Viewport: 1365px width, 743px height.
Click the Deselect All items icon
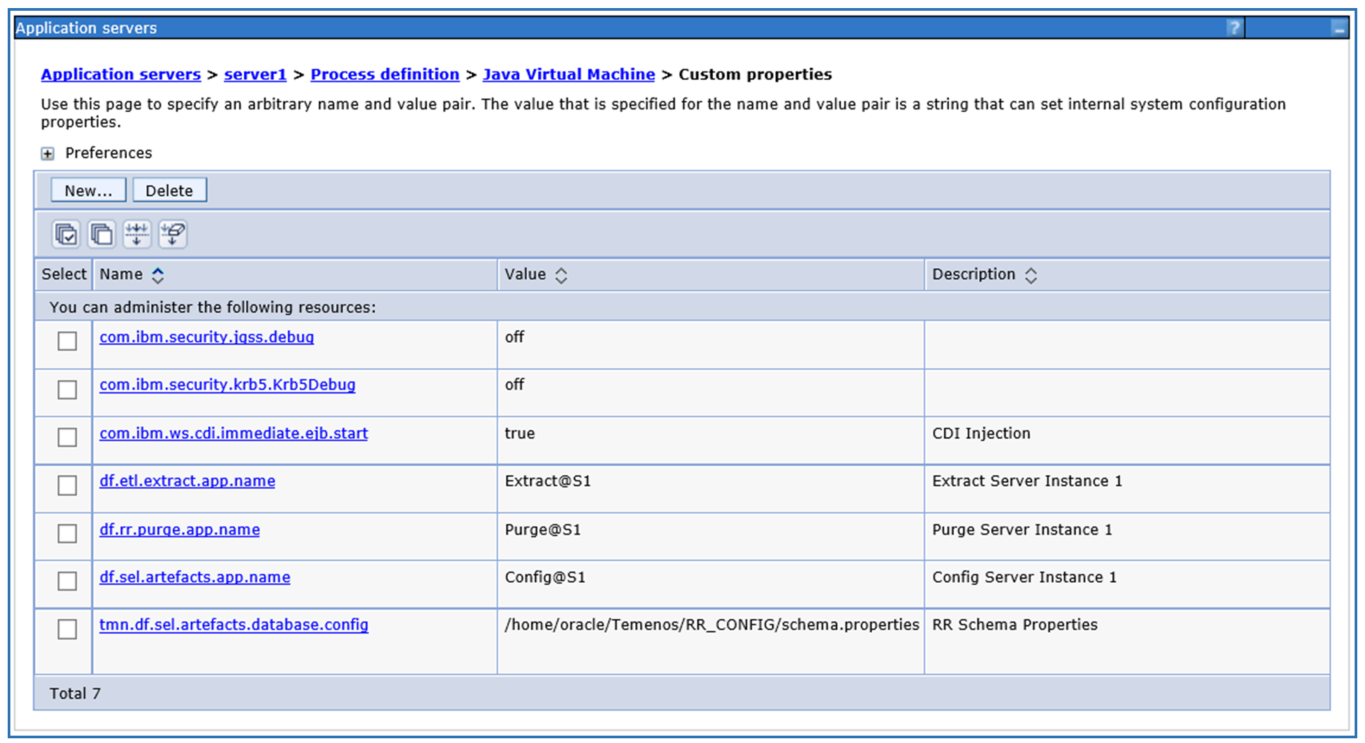point(101,234)
